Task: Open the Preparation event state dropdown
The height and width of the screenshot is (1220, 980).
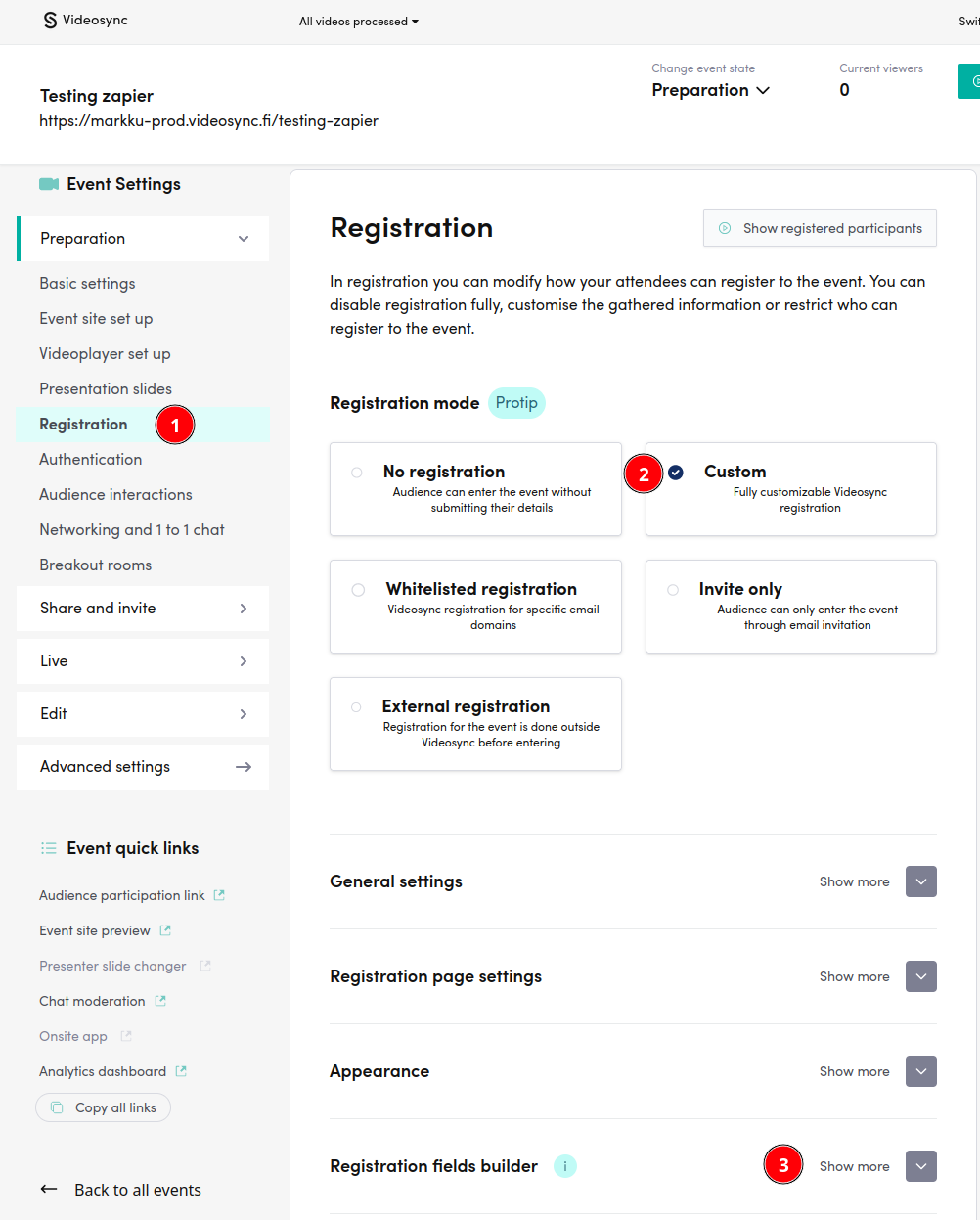Action: tap(711, 90)
